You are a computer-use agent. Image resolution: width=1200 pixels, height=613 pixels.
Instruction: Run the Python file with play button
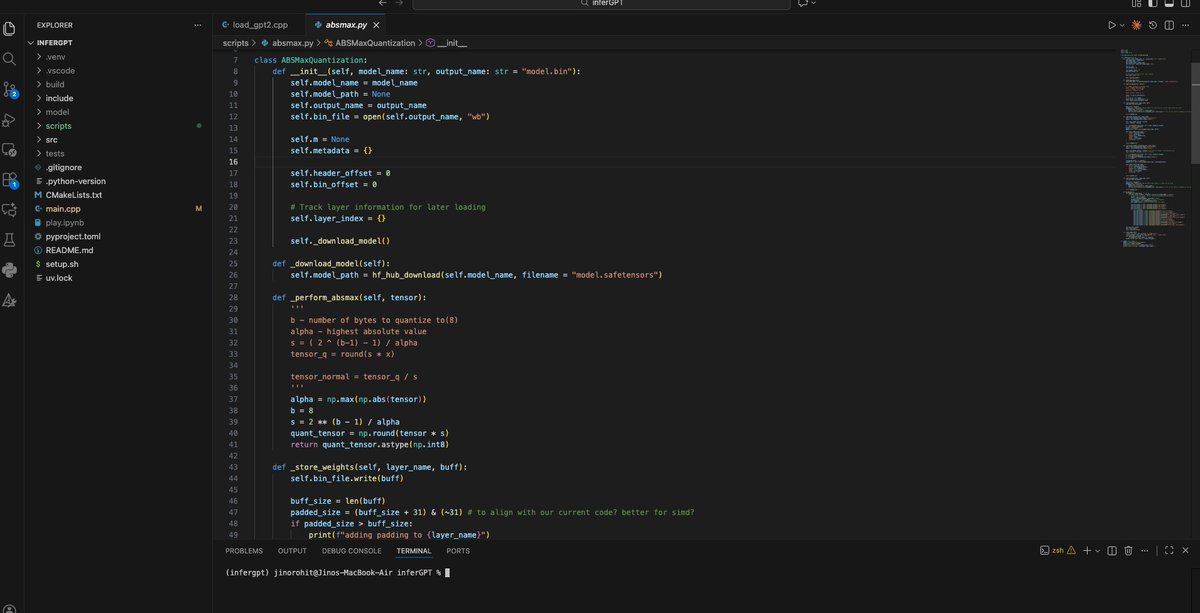coord(1111,24)
